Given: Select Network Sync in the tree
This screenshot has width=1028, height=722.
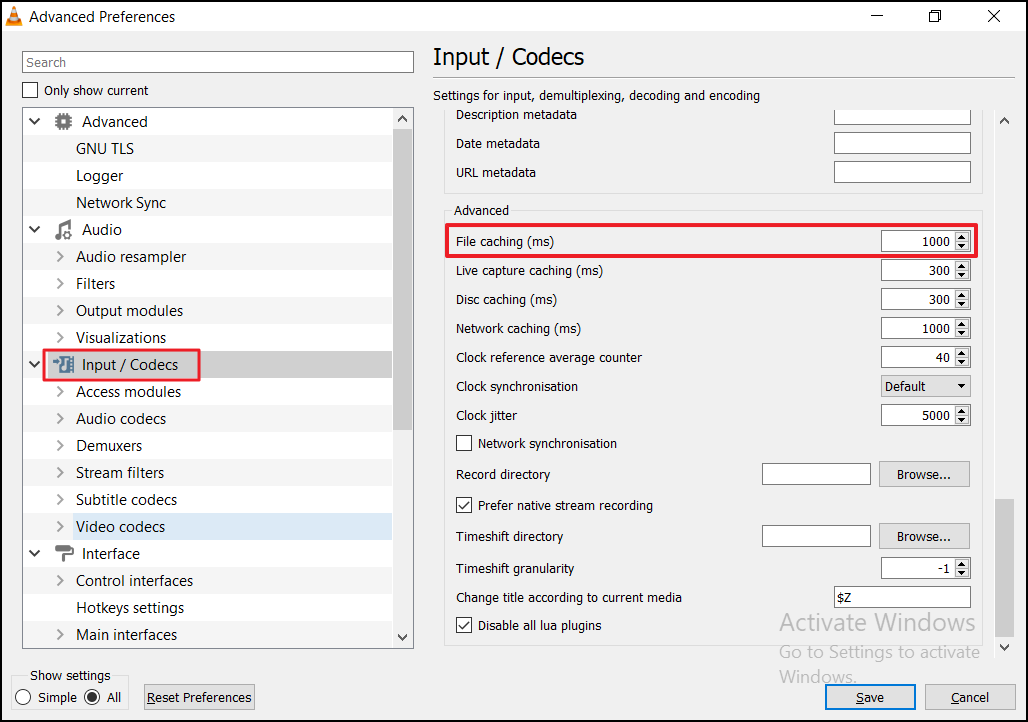Looking at the screenshot, I should pyautogui.click(x=121, y=203).
